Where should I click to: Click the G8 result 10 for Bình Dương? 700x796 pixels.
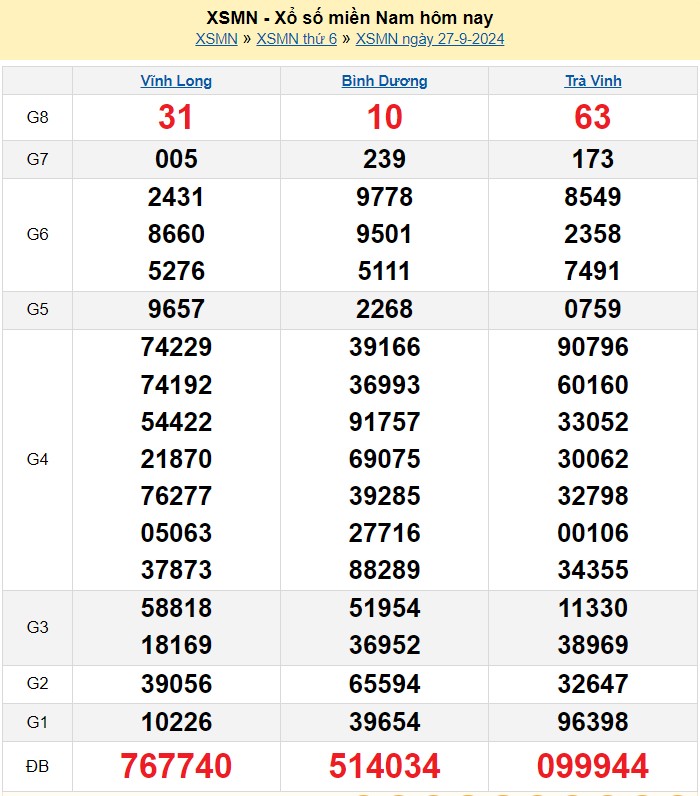(384, 118)
